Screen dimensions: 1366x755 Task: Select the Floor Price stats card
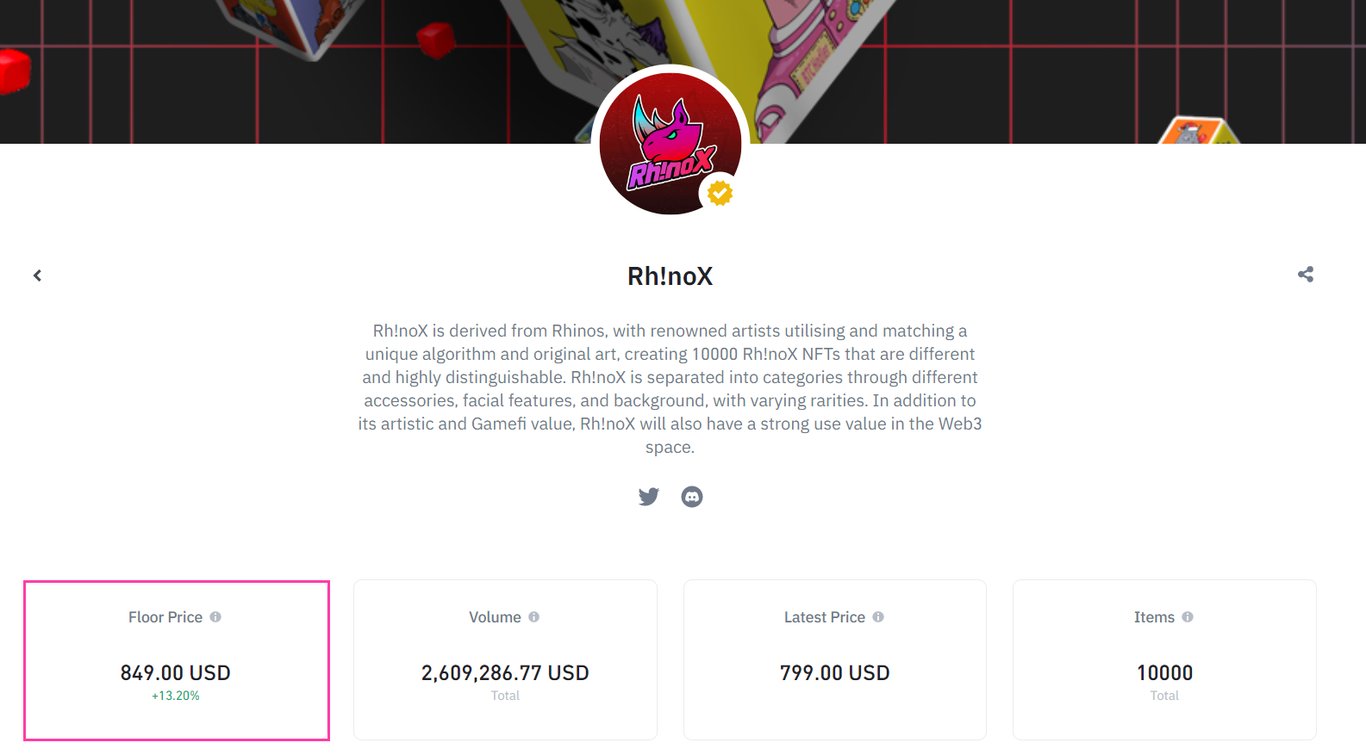176,660
